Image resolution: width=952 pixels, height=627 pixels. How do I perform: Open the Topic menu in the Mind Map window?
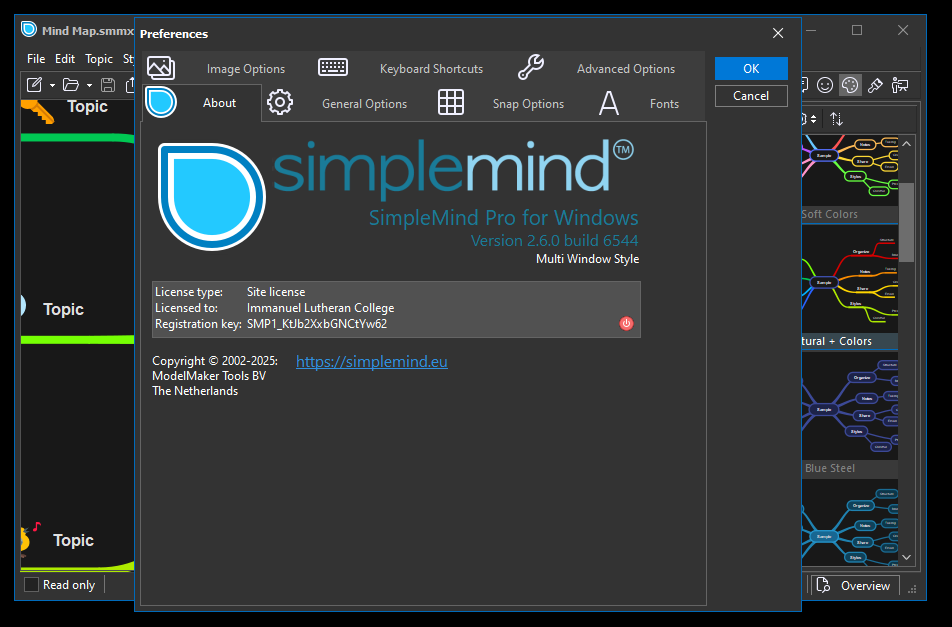click(x=99, y=59)
